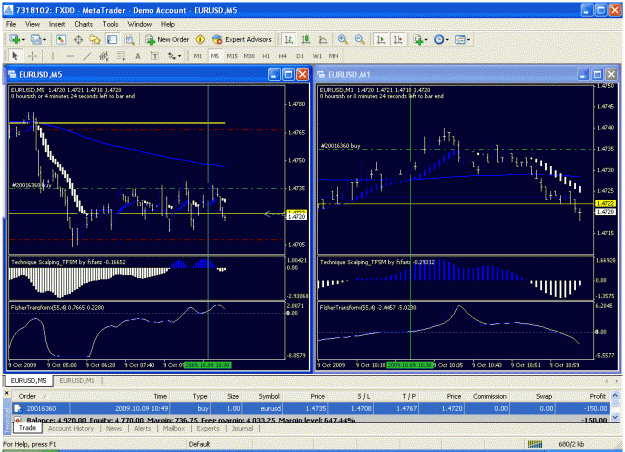Expand the New Chart dropdown arrow
This screenshot has width=625, height=452.
click(23, 40)
